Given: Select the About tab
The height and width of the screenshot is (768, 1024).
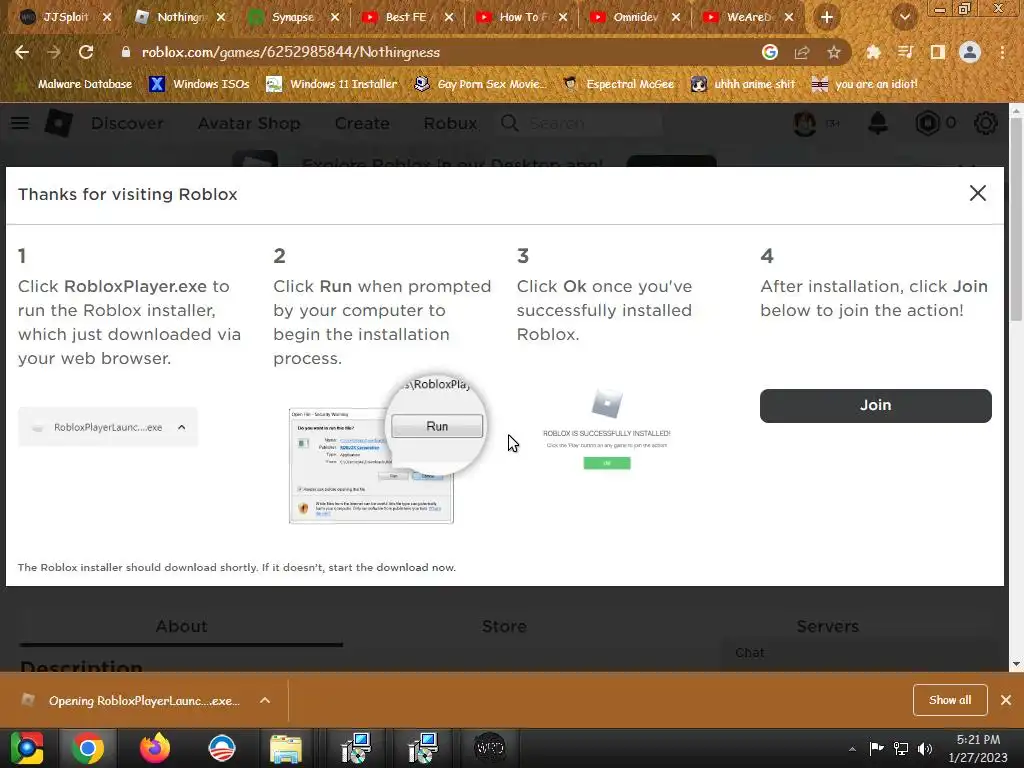Looking at the screenshot, I should coord(181,626).
